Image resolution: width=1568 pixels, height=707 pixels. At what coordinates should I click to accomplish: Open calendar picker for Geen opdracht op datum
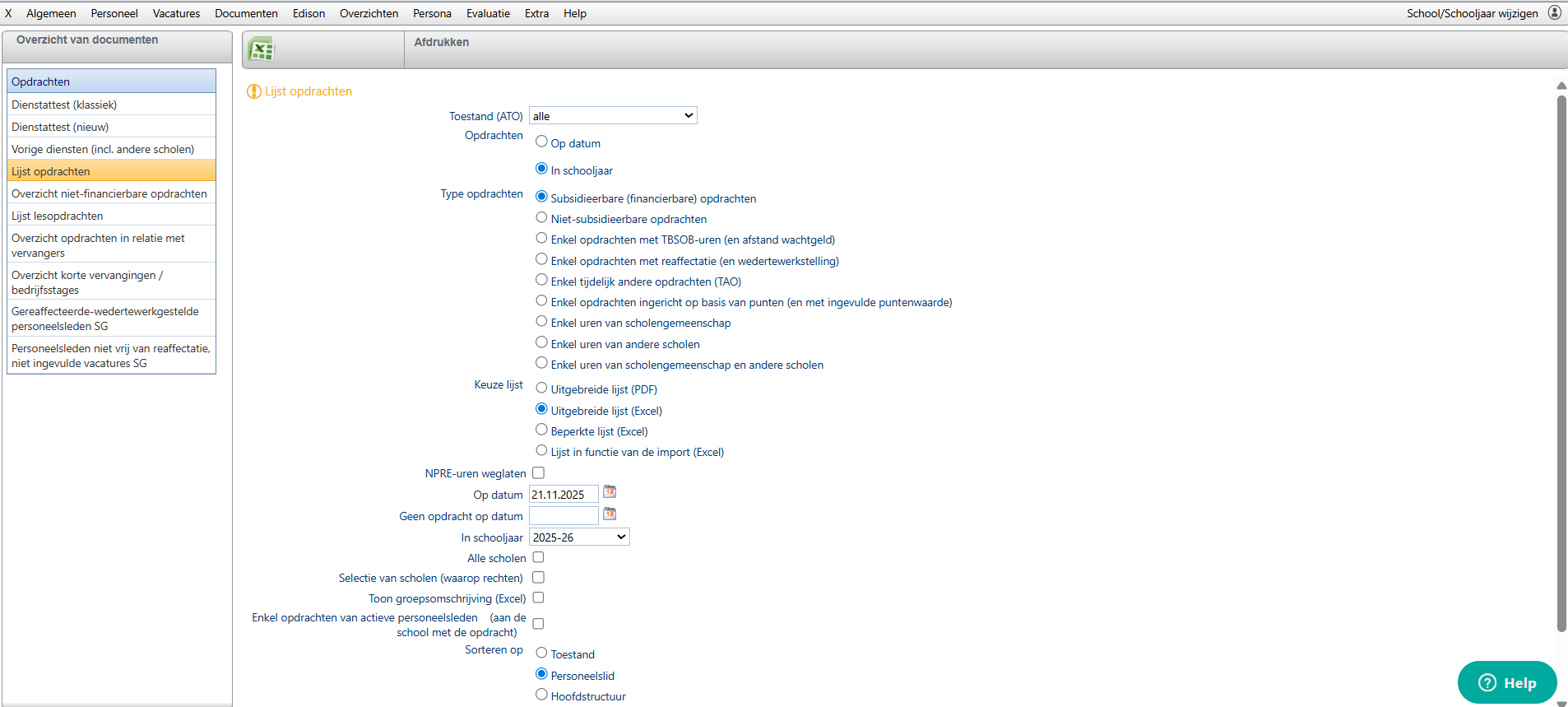click(x=610, y=514)
